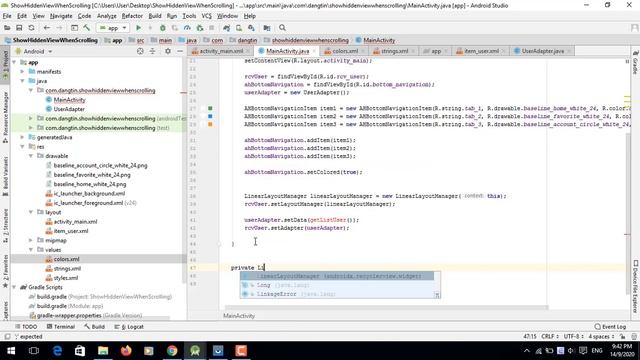Viewport: 640px width, 360px height.
Task: Expand the mipmap folder
Action: point(31,240)
